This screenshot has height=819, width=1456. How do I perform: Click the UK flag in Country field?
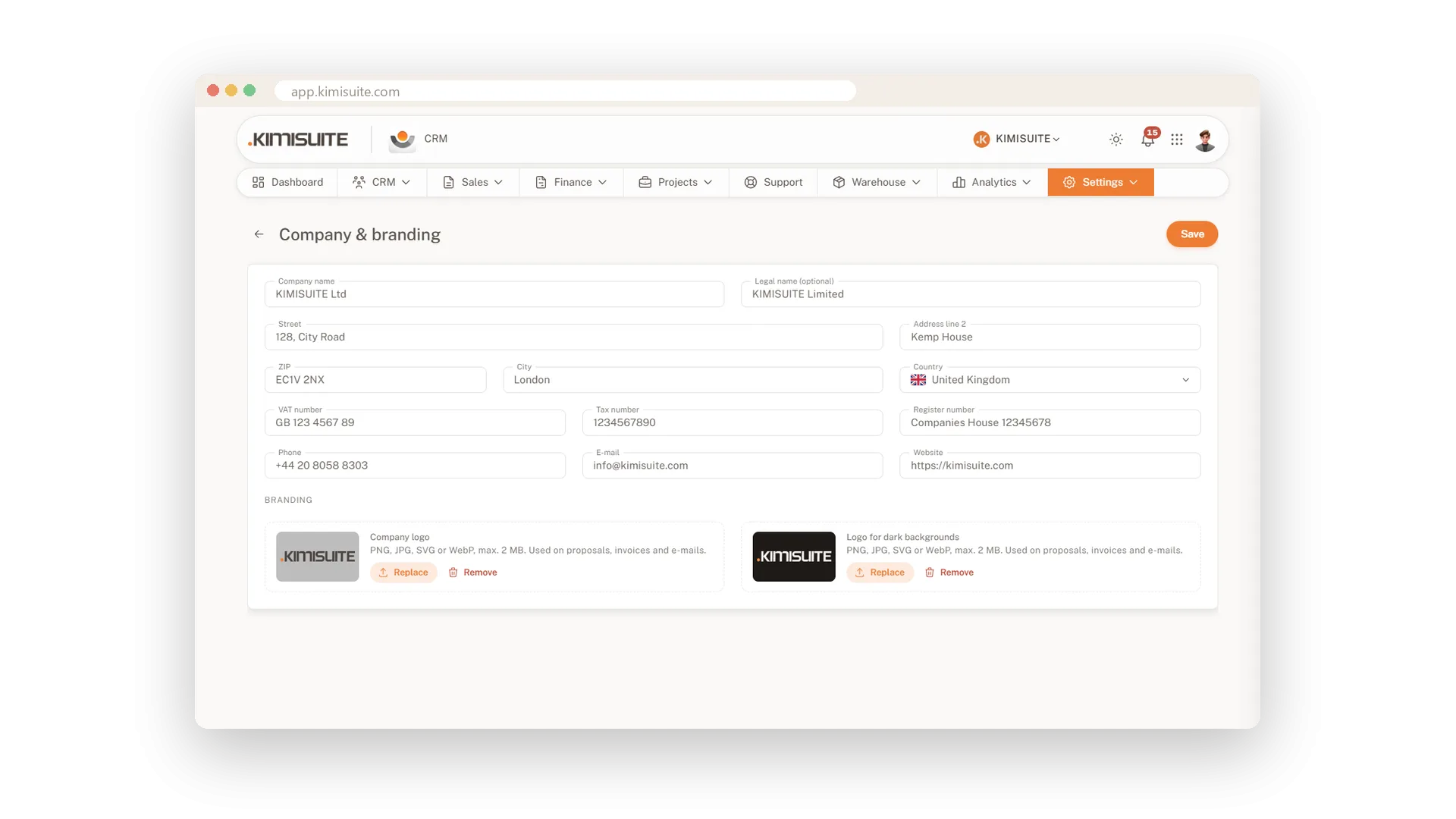[918, 380]
